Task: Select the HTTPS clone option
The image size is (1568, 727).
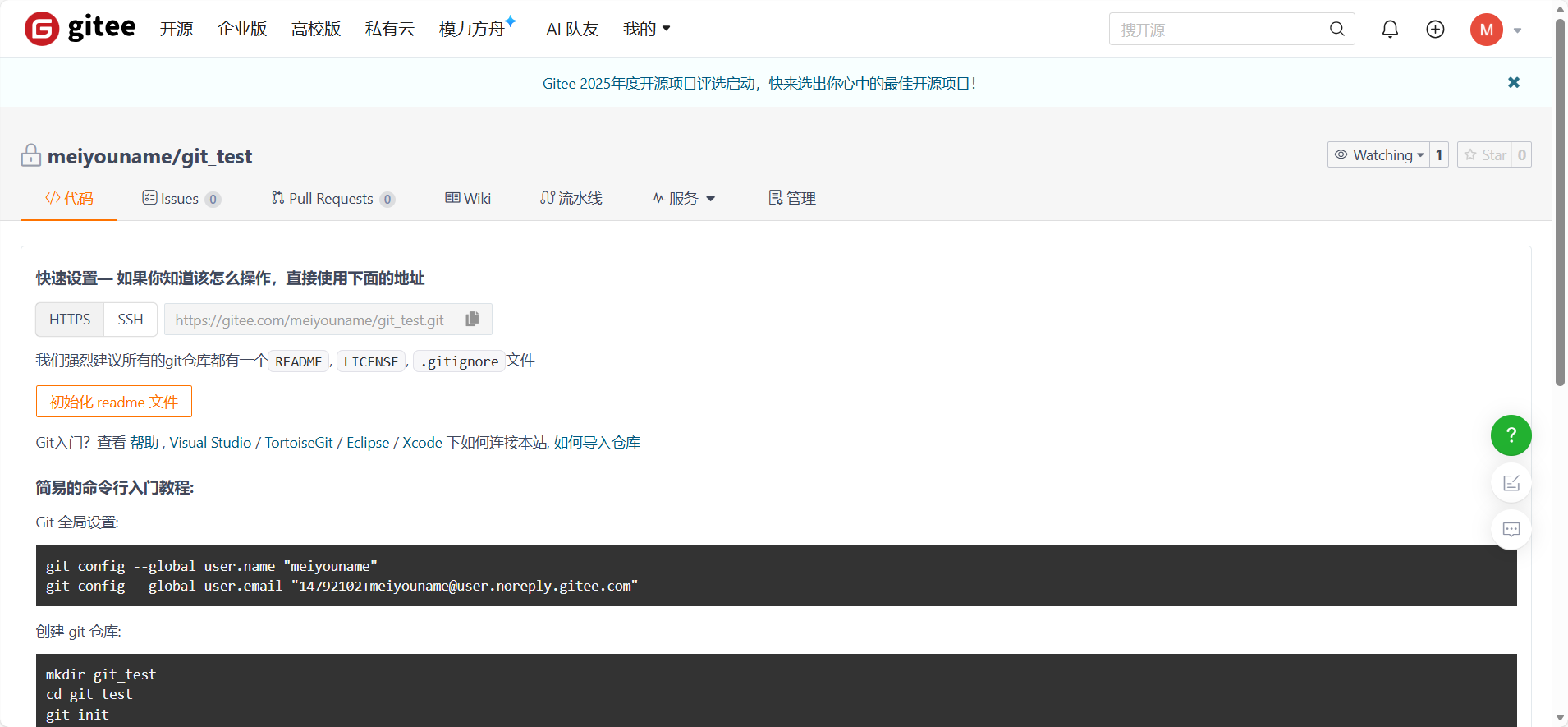Action: 70,320
